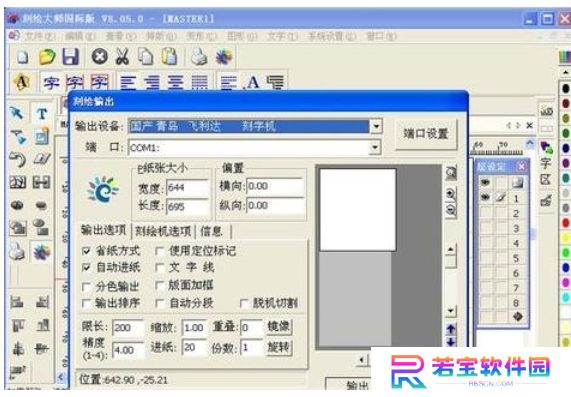This screenshot has height=397, width=571.
Task: Toggle the 省纸方式 checkbox
Action: coord(86,251)
